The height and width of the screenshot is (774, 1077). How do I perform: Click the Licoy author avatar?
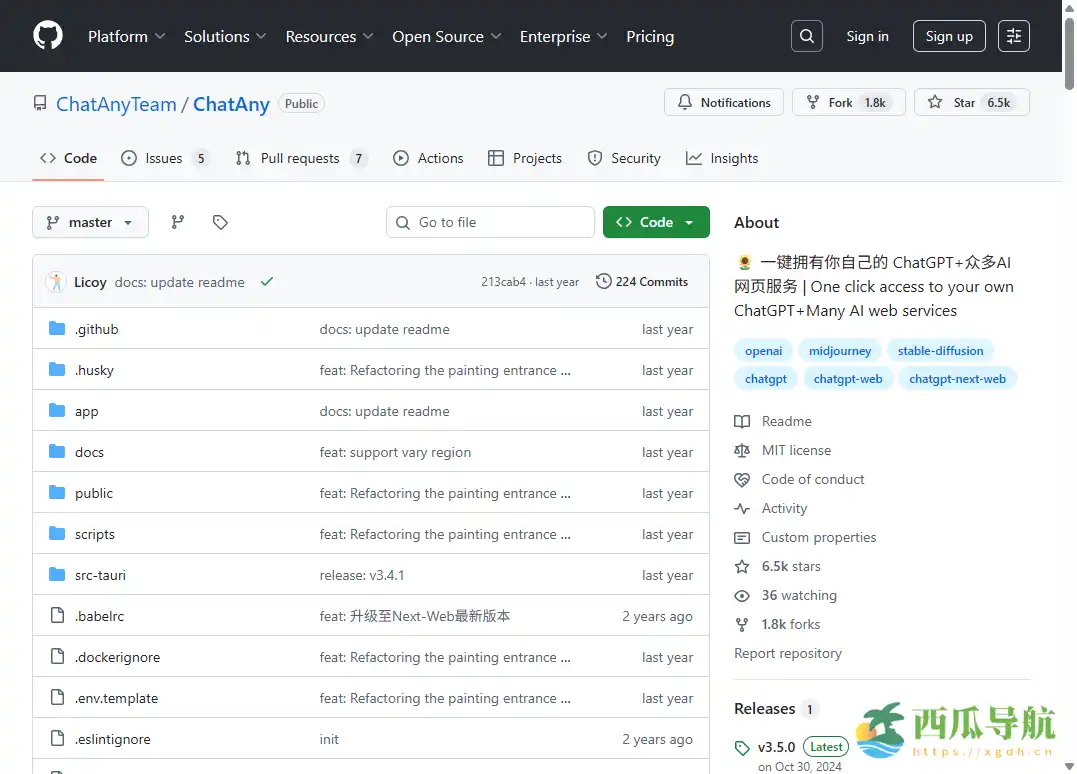pos(56,282)
